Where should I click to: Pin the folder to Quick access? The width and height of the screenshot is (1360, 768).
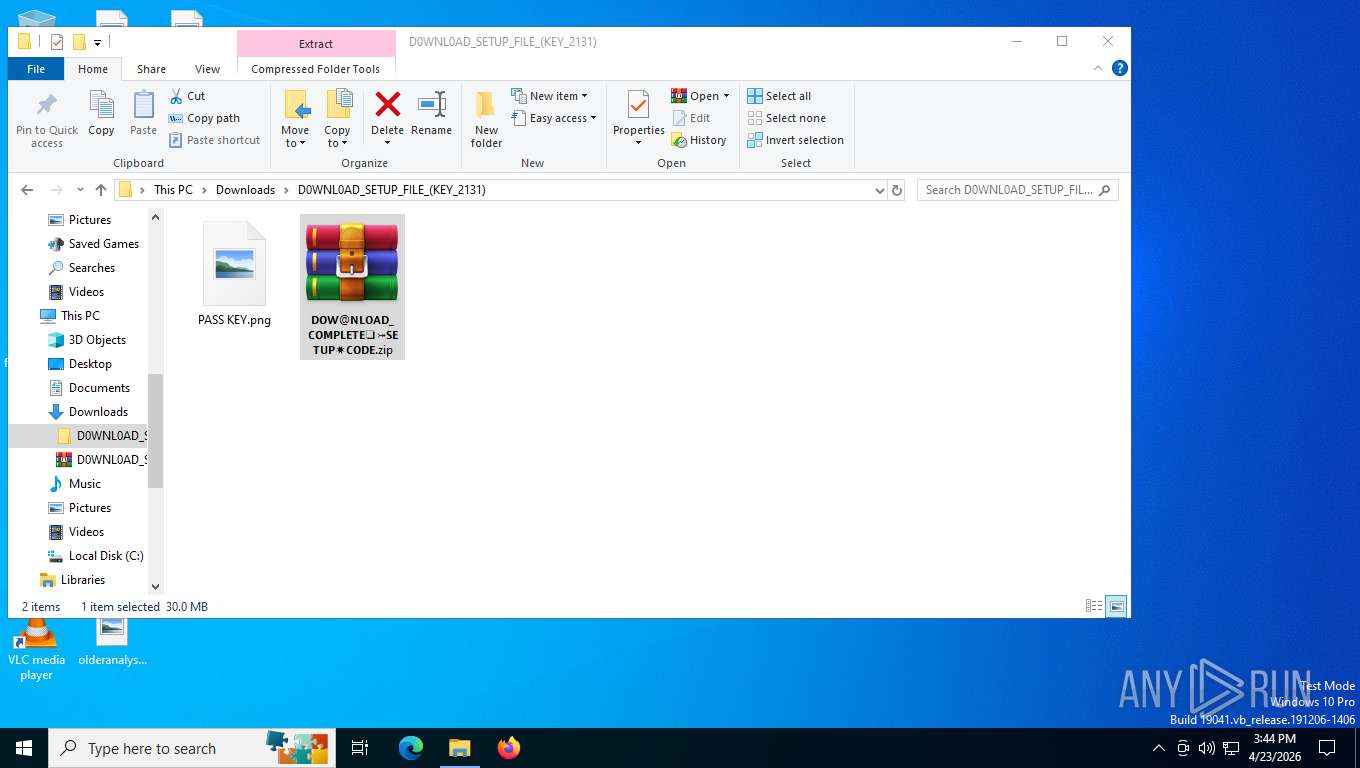pyautogui.click(x=46, y=120)
